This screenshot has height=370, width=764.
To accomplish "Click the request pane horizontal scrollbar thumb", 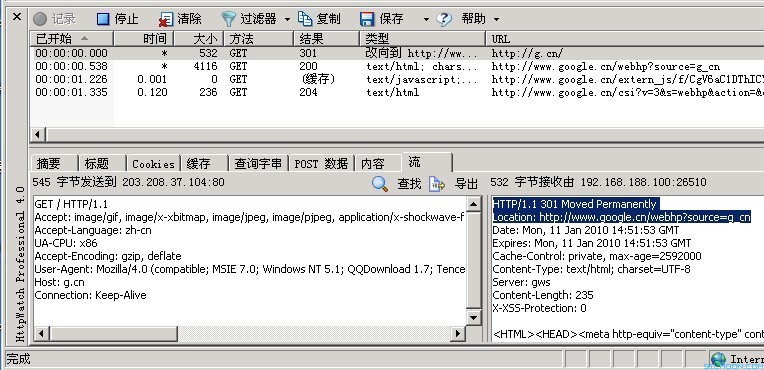I will pos(113,334).
